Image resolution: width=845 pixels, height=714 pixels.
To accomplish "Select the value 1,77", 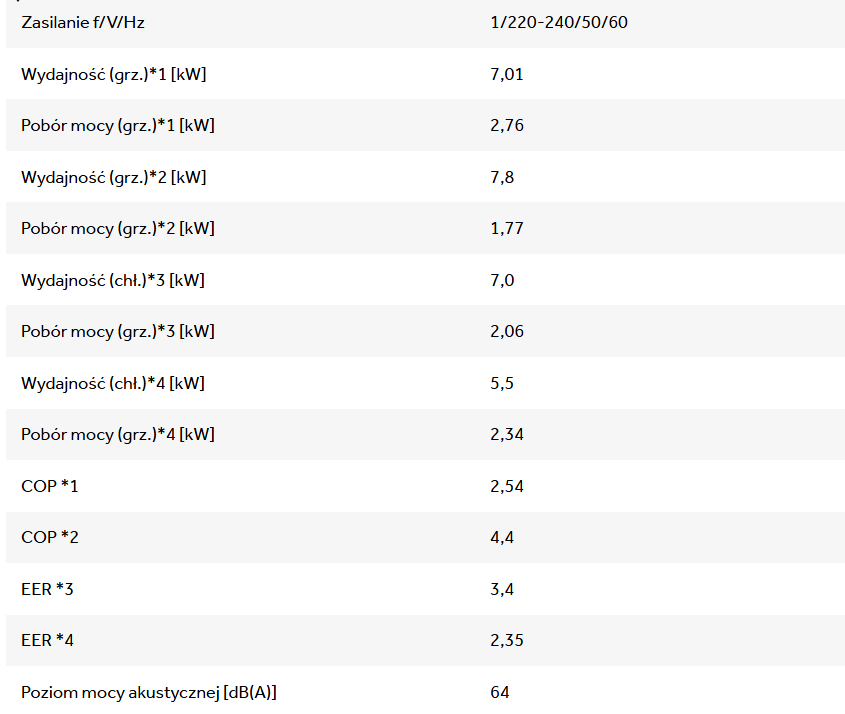I will click(x=507, y=229).
